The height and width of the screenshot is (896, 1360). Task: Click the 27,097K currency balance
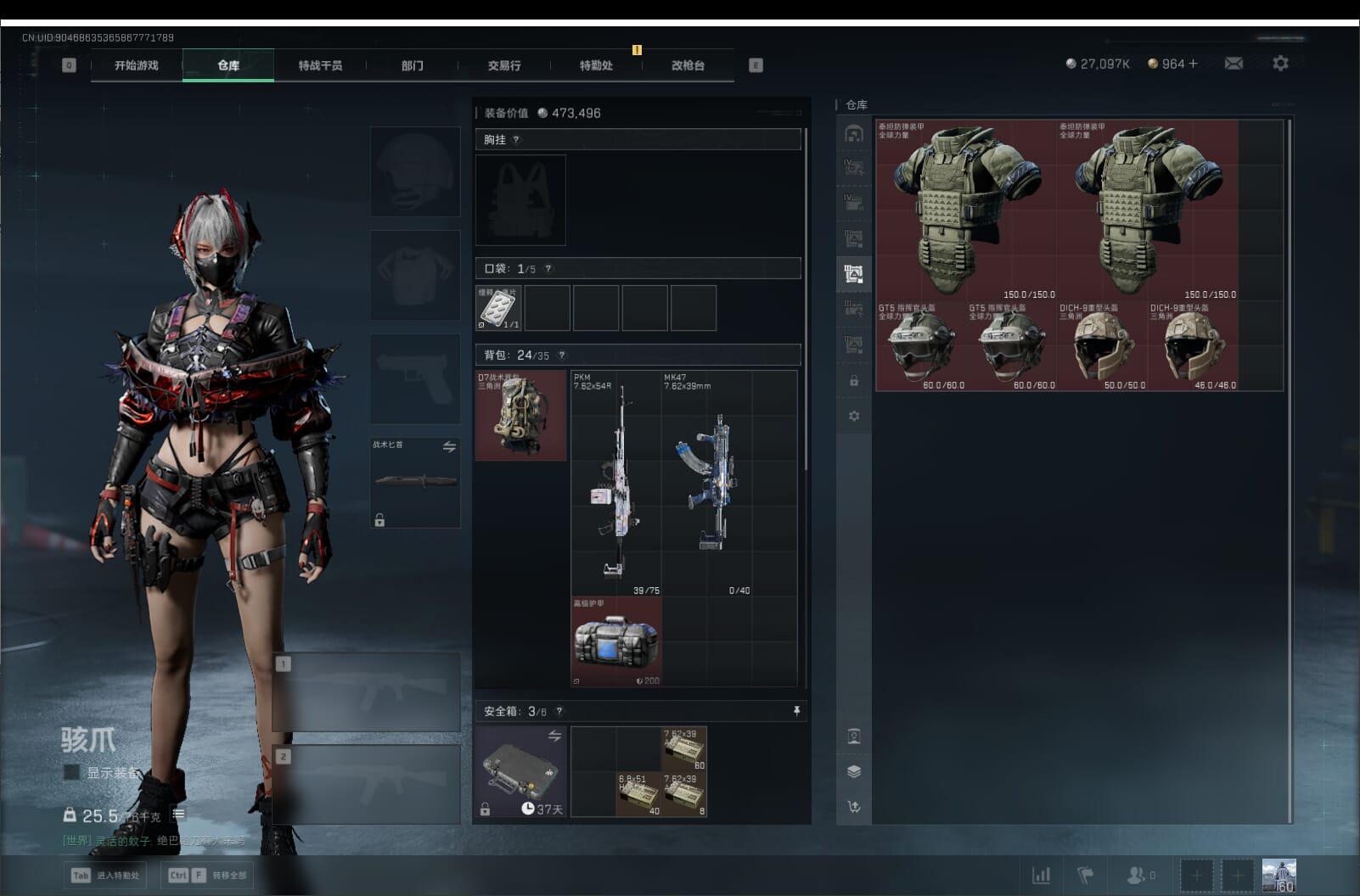tap(1098, 64)
